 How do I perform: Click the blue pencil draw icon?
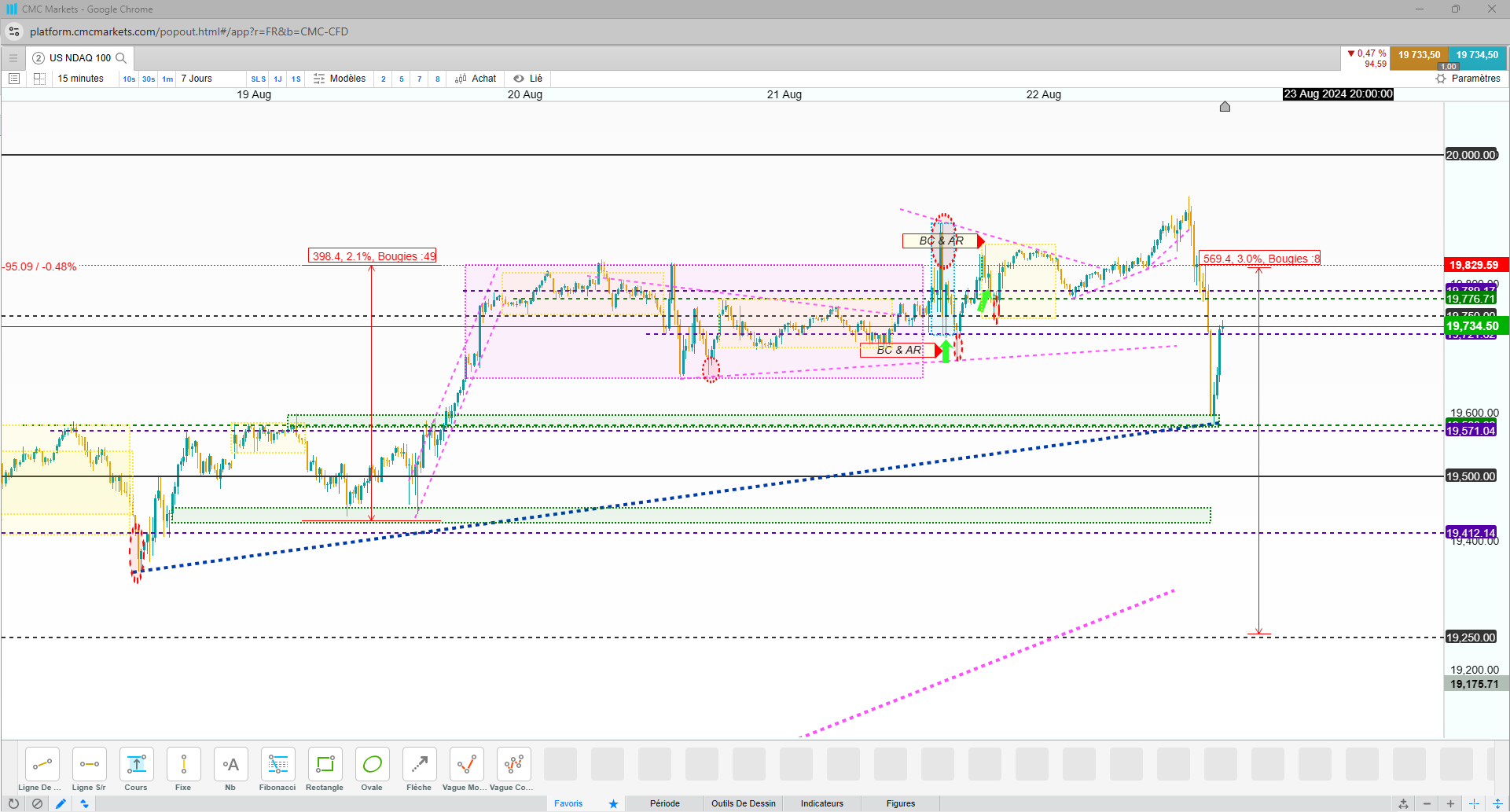(x=61, y=803)
